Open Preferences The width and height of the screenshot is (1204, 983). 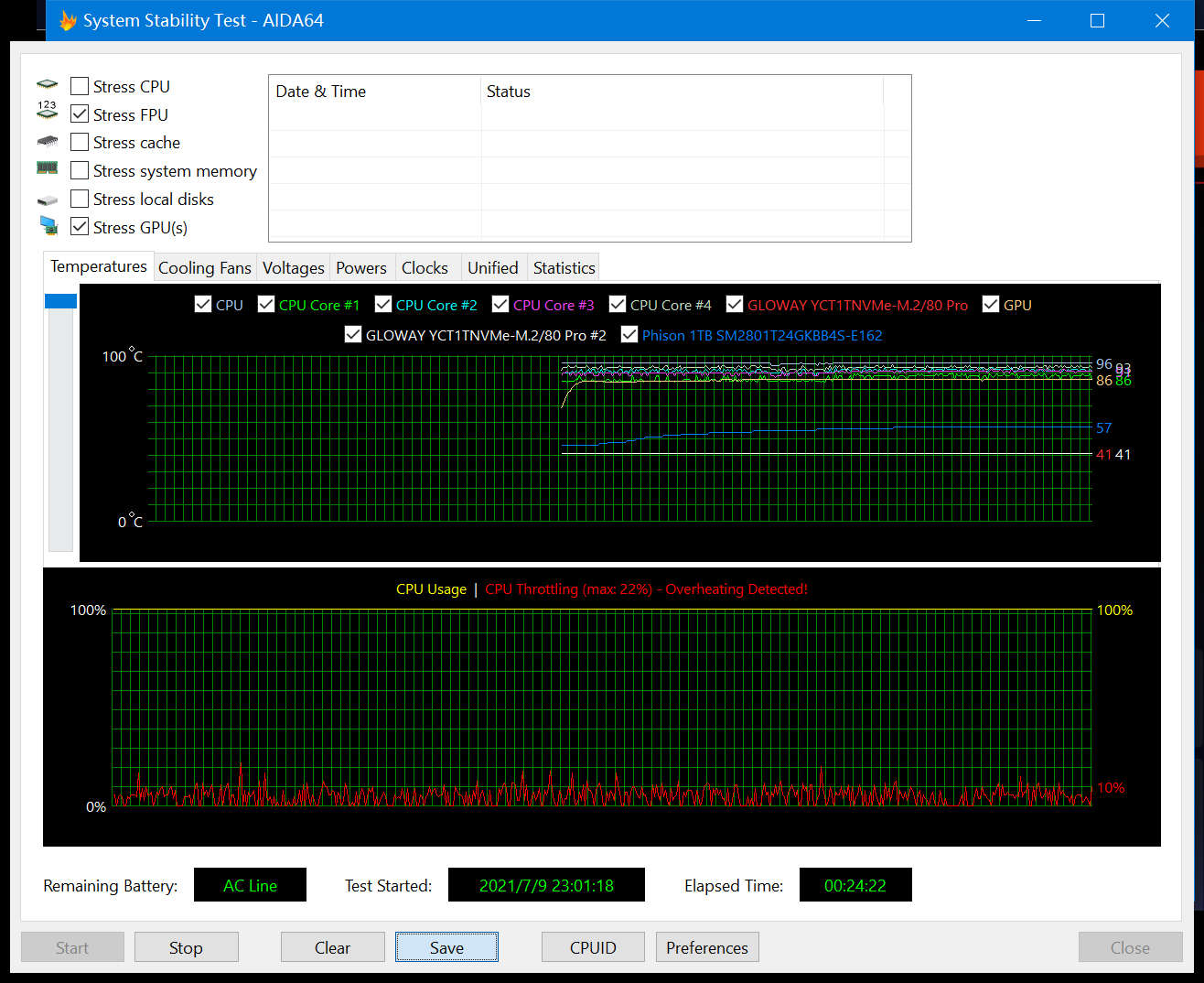pos(707,947)
